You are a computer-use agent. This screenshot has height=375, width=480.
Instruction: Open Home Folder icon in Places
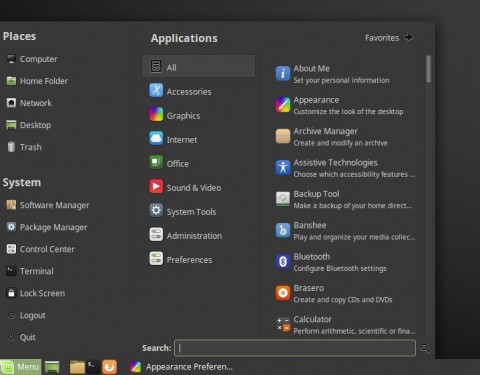(x=11, y=81)
